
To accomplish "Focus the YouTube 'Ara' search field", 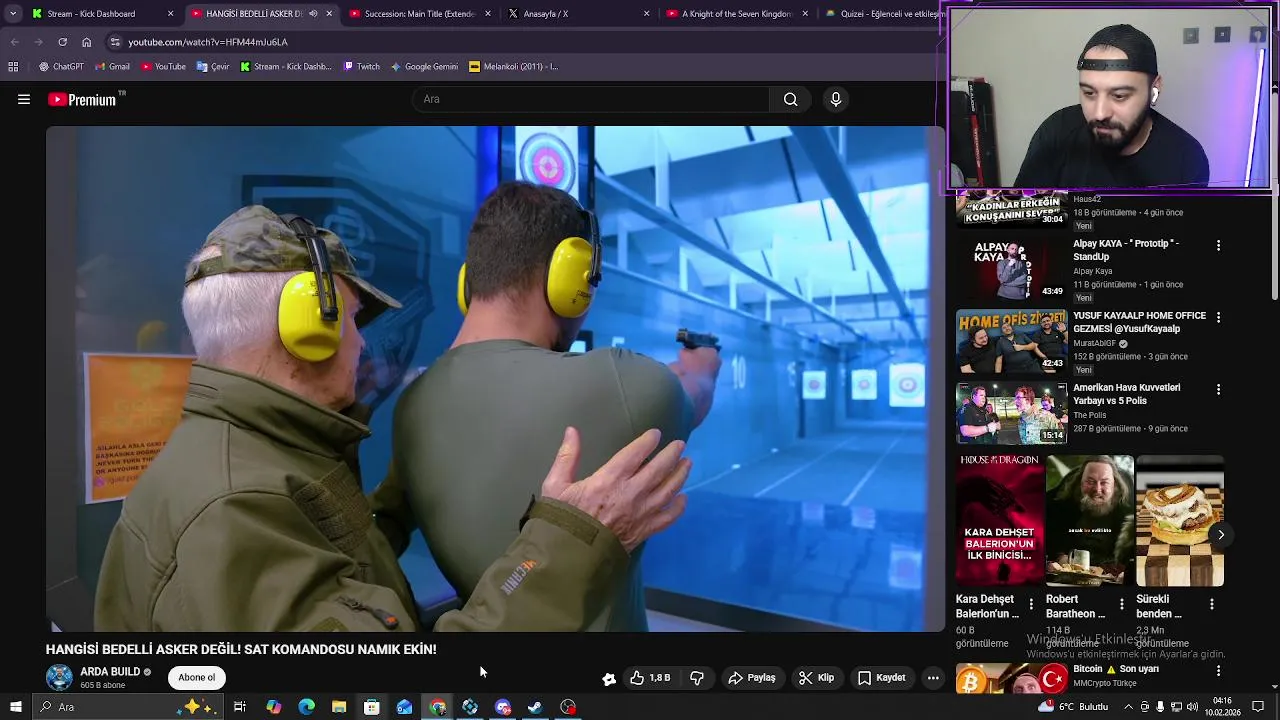I will (590, 99).
